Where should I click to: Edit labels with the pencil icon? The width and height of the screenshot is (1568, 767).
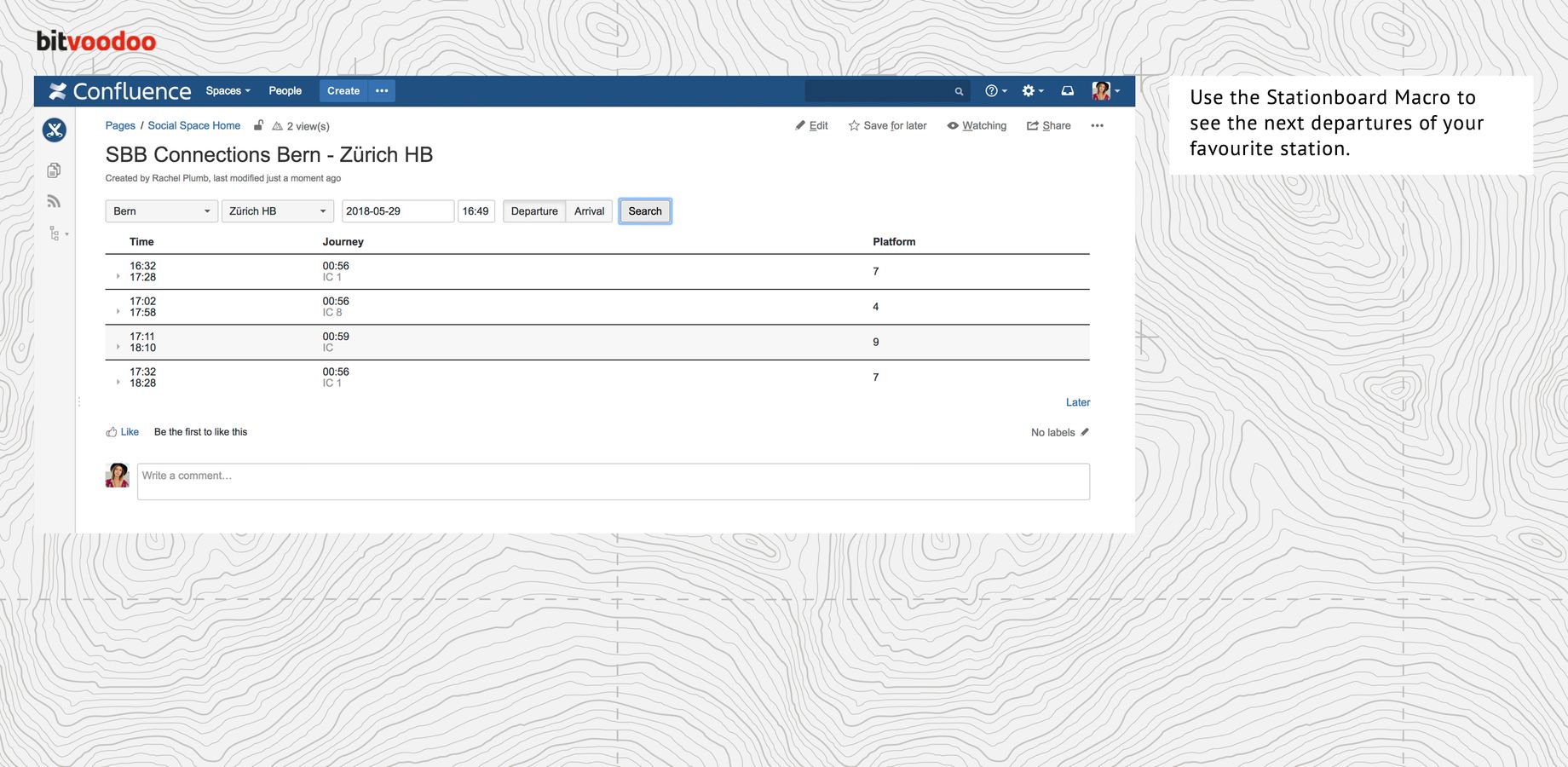pyautogui.click(x=1085, y=432)
